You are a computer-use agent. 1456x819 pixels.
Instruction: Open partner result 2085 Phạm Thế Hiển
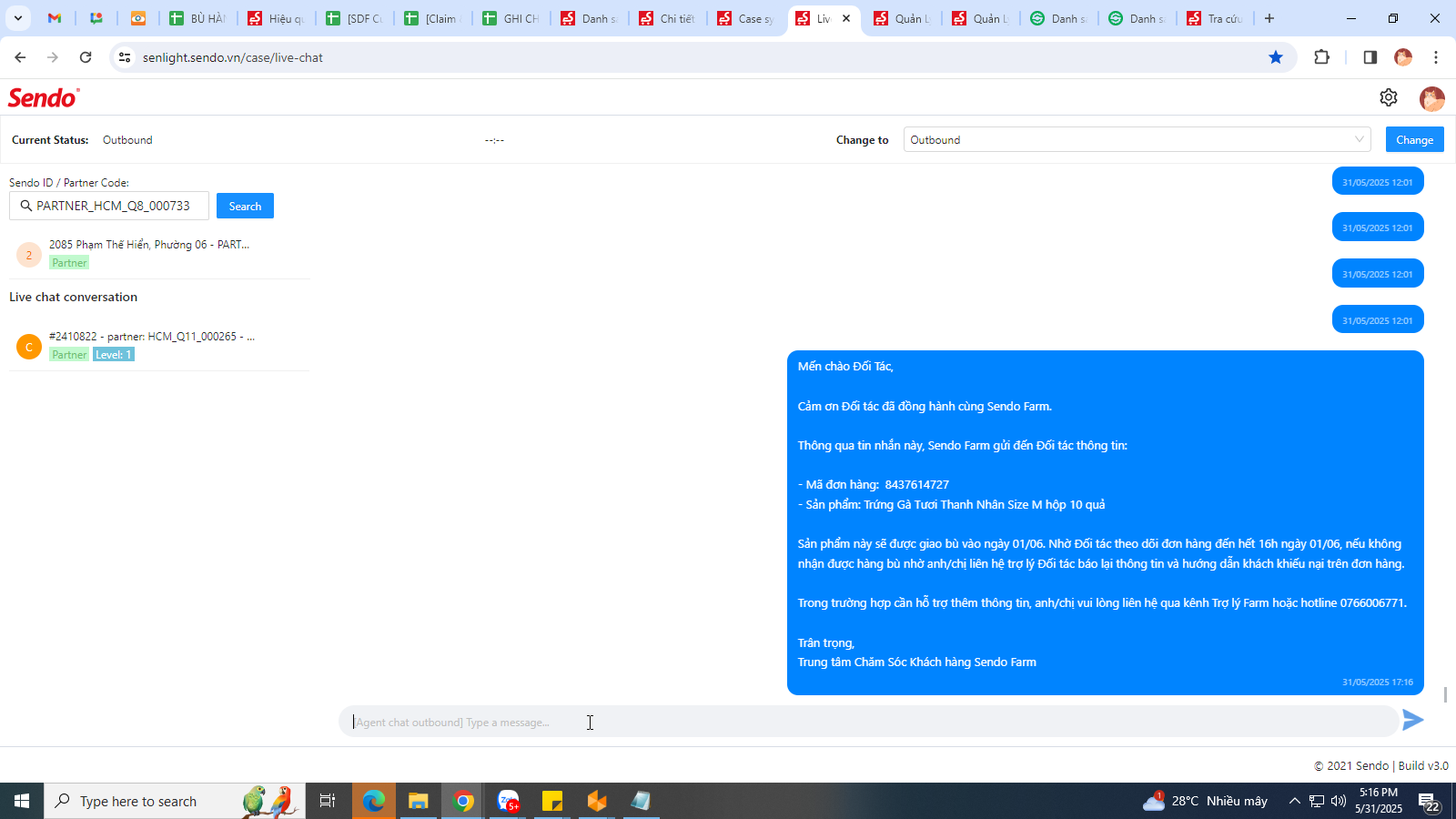pos(159,254)
